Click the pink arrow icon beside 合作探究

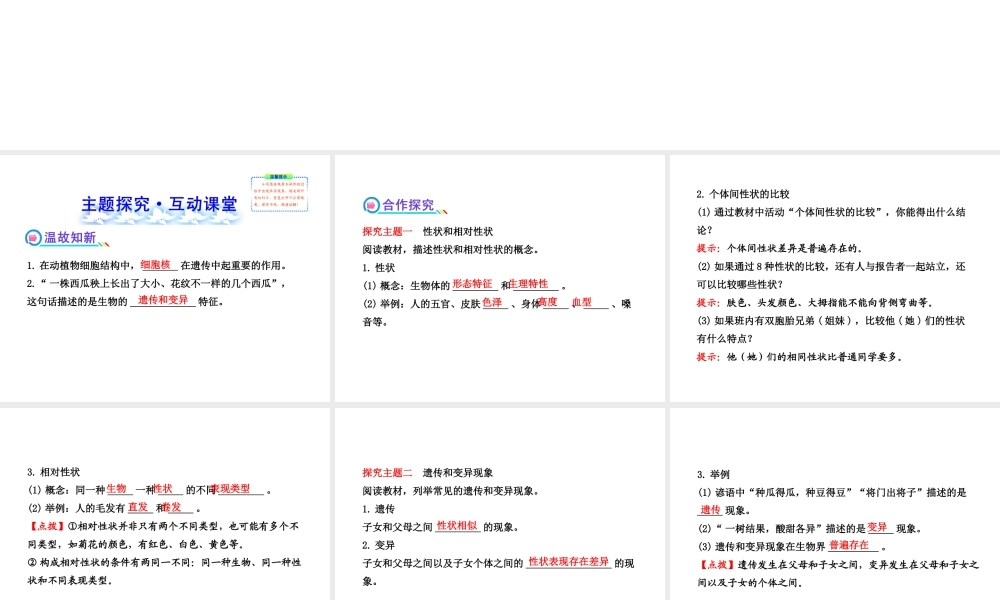[x=371, y=205]
